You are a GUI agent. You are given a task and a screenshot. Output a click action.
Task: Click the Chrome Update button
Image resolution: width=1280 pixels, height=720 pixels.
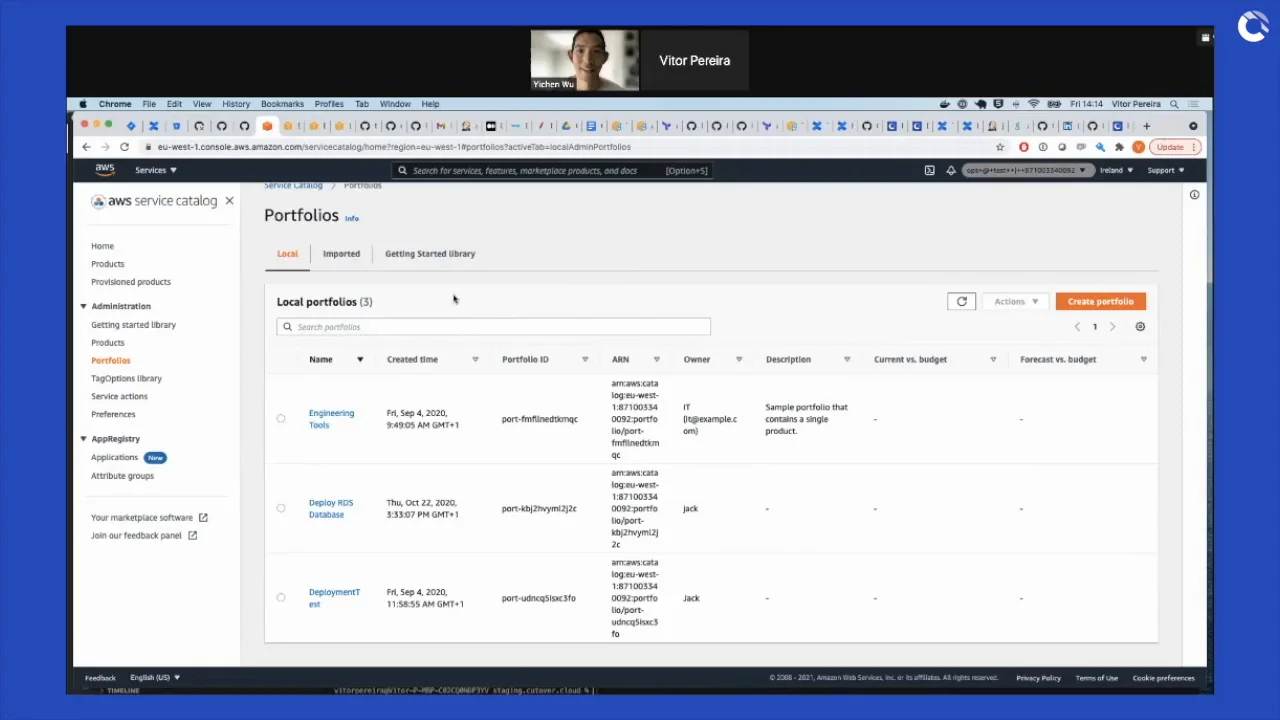(1173, 147)
